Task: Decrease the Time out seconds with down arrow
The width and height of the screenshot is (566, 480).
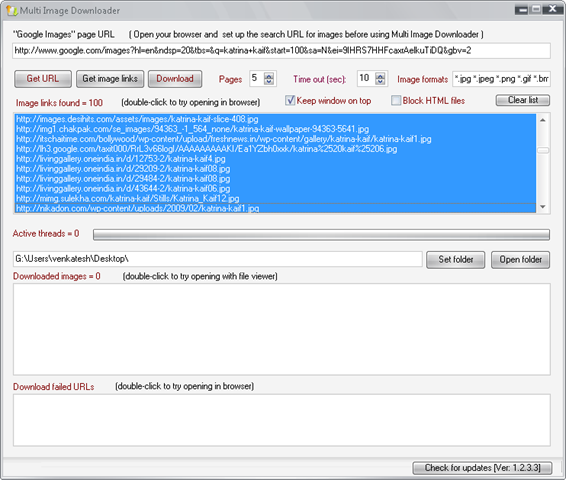Action: (380, 82)
